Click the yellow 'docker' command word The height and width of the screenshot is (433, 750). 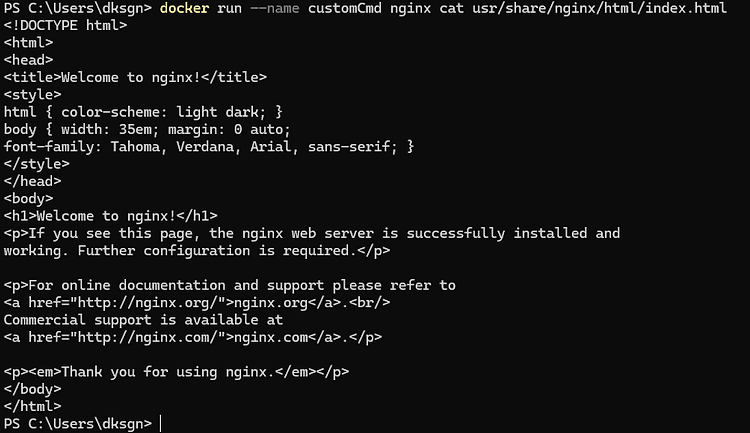(185, 8)
